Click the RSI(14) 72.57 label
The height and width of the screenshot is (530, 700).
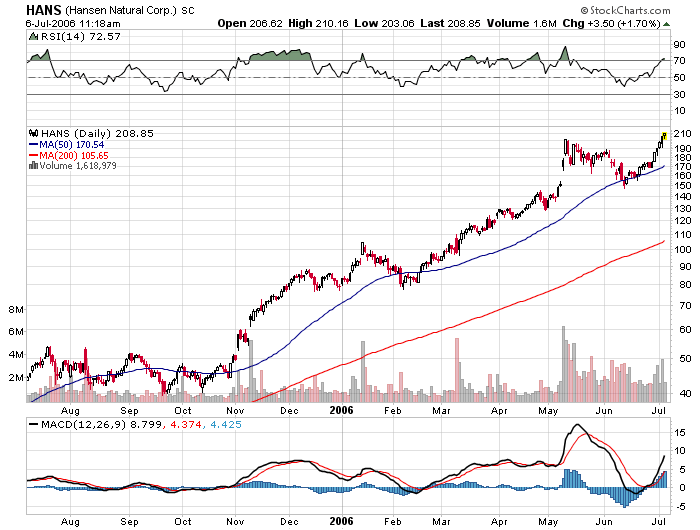click(81, 37)
